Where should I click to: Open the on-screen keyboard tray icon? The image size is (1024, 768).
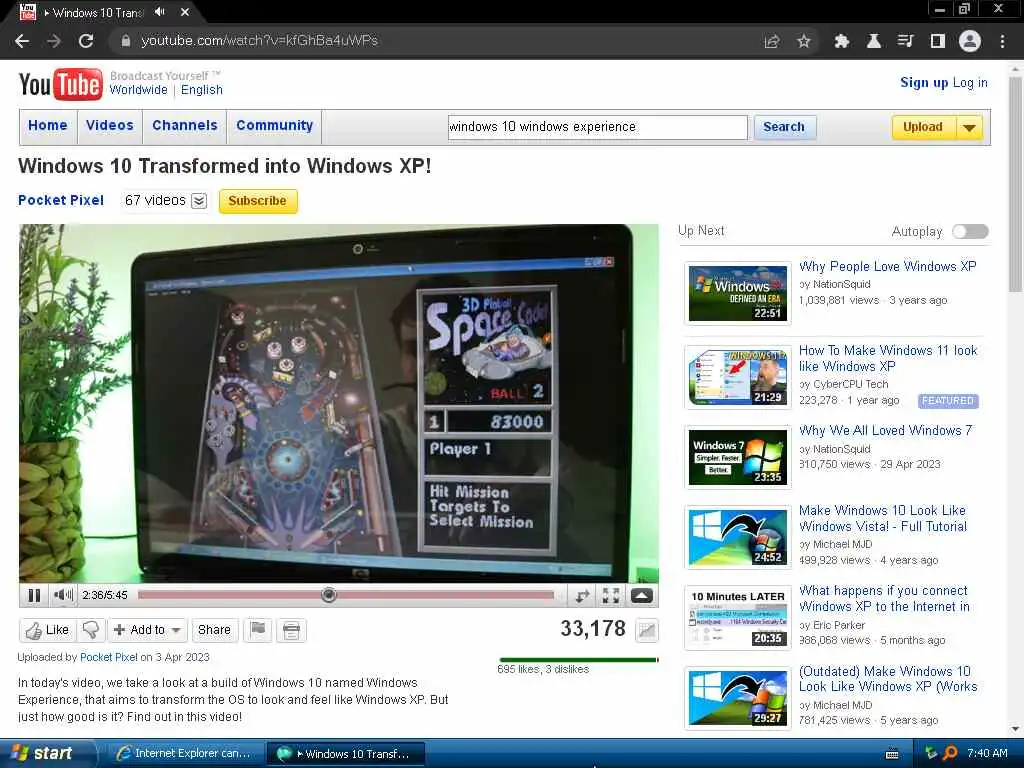tap(892, 754)
